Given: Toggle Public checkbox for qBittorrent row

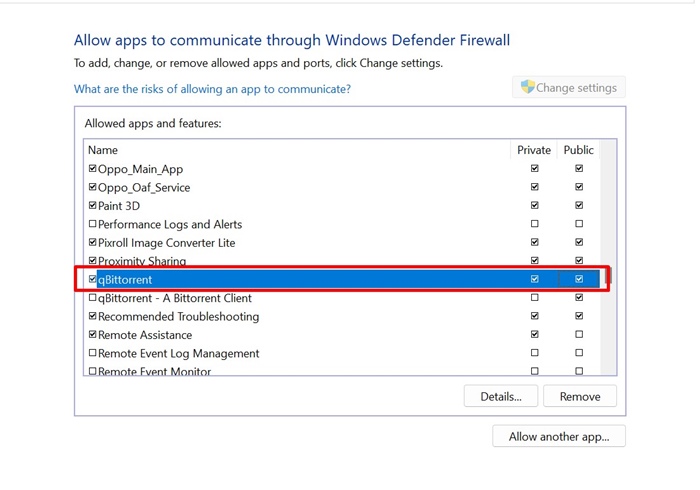Looking at the screenshot, I should tap(579, 279).
